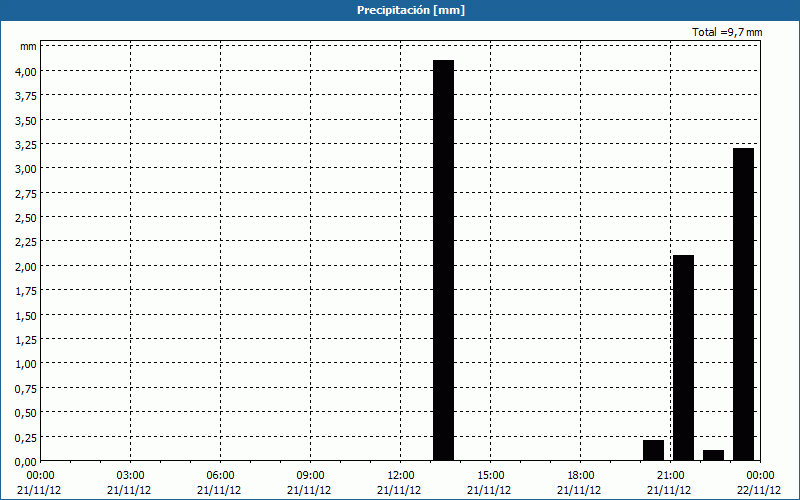Click the 3,00 y-axis label
The image size is (800, 500).
point(26,169)
